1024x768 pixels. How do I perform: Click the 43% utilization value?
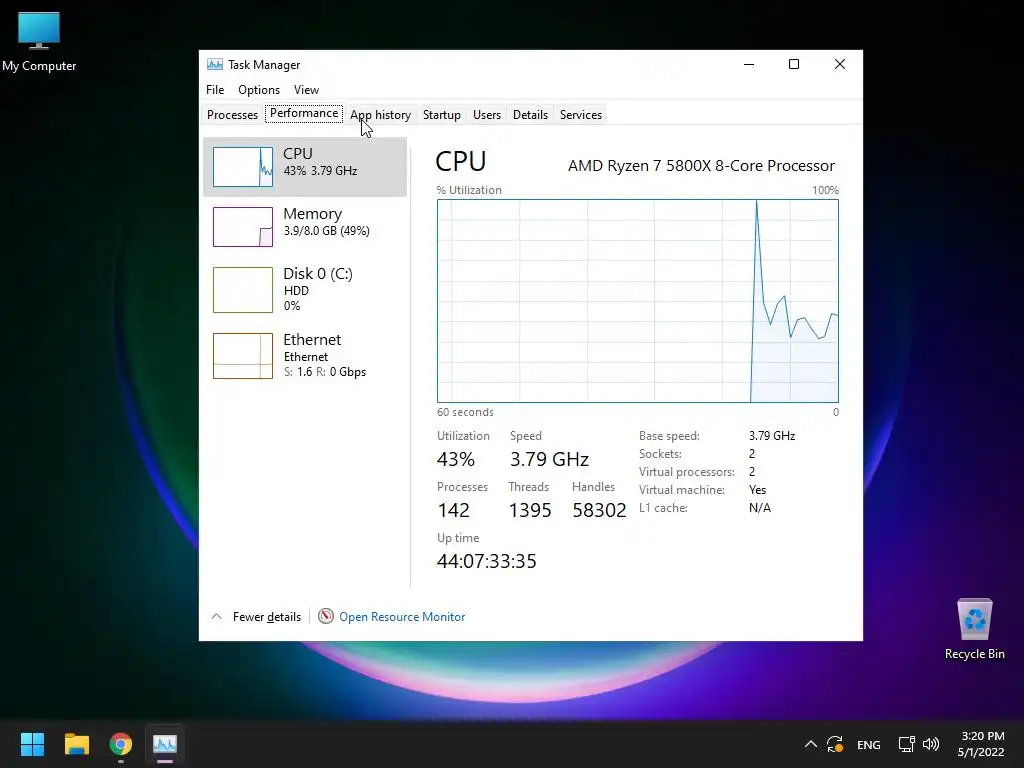tap(455, 459)
